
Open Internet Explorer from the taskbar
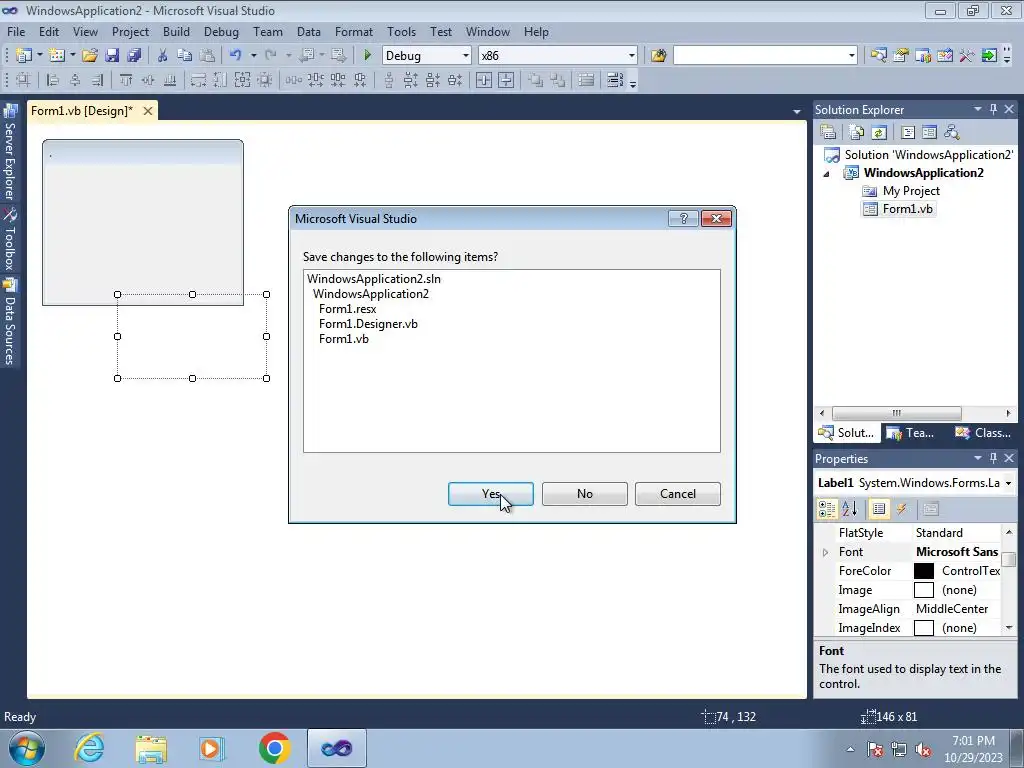pyautogui.click(x=89, y=748)
